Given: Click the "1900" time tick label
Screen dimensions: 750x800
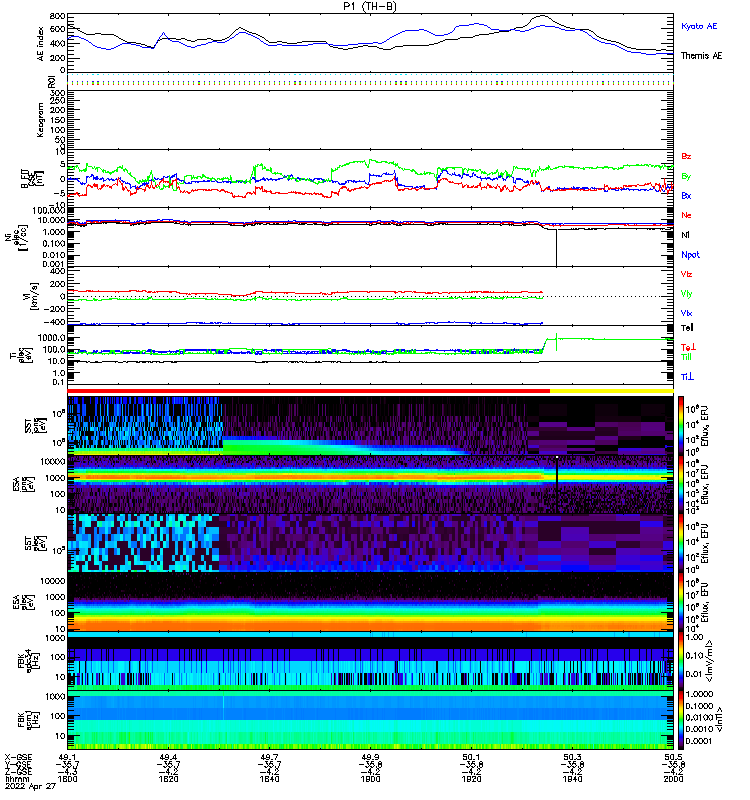Looking at the screenshot, I should [x=370, y=779].
